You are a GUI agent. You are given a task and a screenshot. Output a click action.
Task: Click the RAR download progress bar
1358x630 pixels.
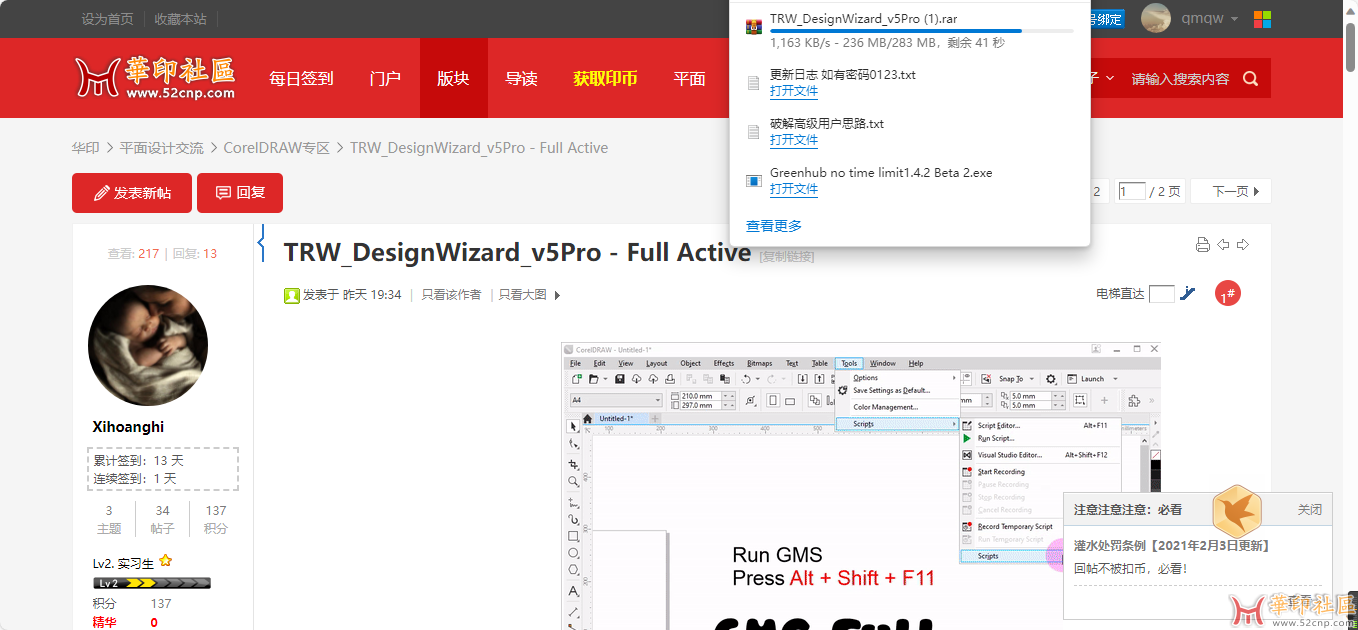pyautogui.click(x=922, y=31)
